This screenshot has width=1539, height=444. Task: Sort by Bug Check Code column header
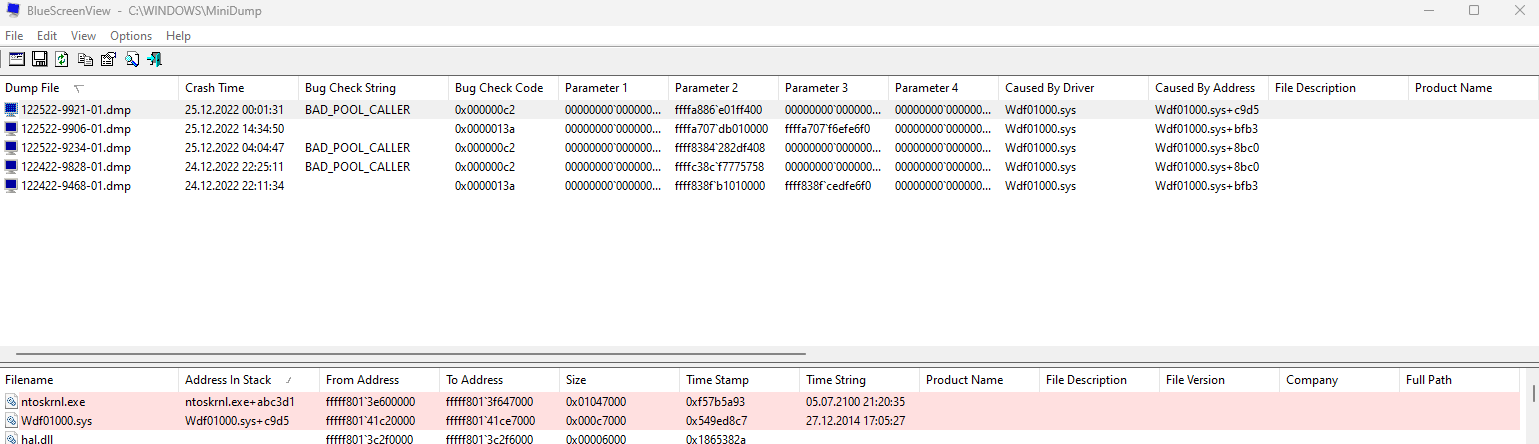[x=504, y=88]
